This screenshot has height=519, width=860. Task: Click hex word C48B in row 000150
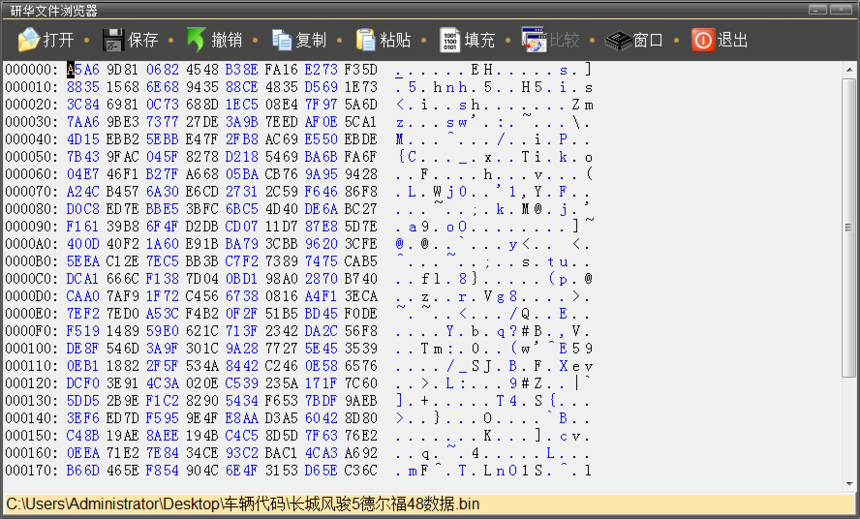click(x=83, y=436)
